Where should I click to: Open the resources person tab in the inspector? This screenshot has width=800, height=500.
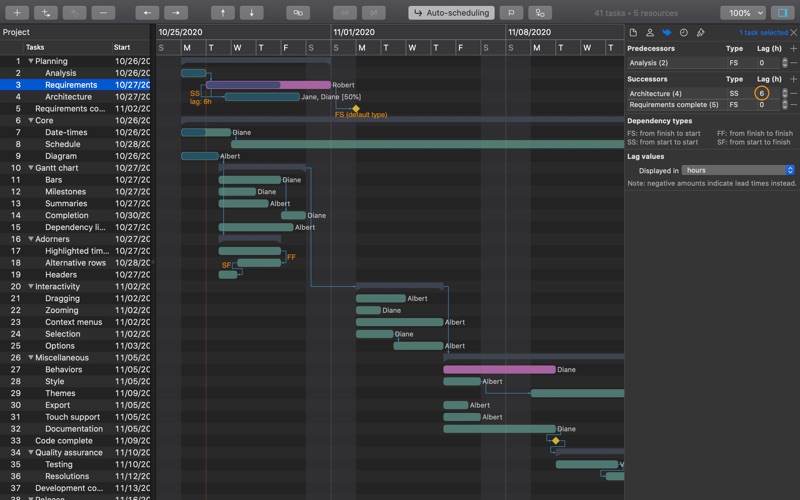click(x=650, y=33)
